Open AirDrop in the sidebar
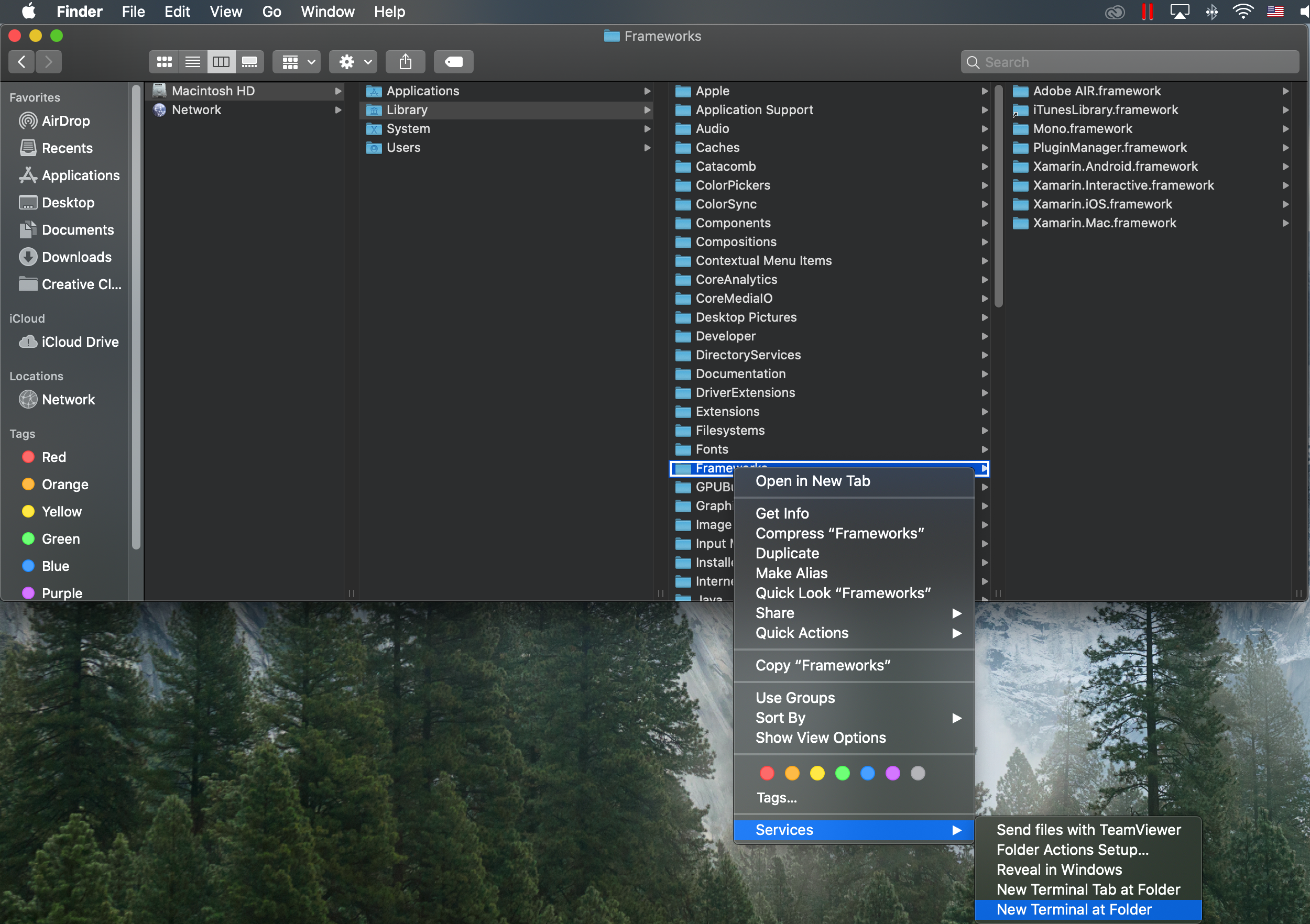This screenshot has height=924, width=1310. point(65,121)
